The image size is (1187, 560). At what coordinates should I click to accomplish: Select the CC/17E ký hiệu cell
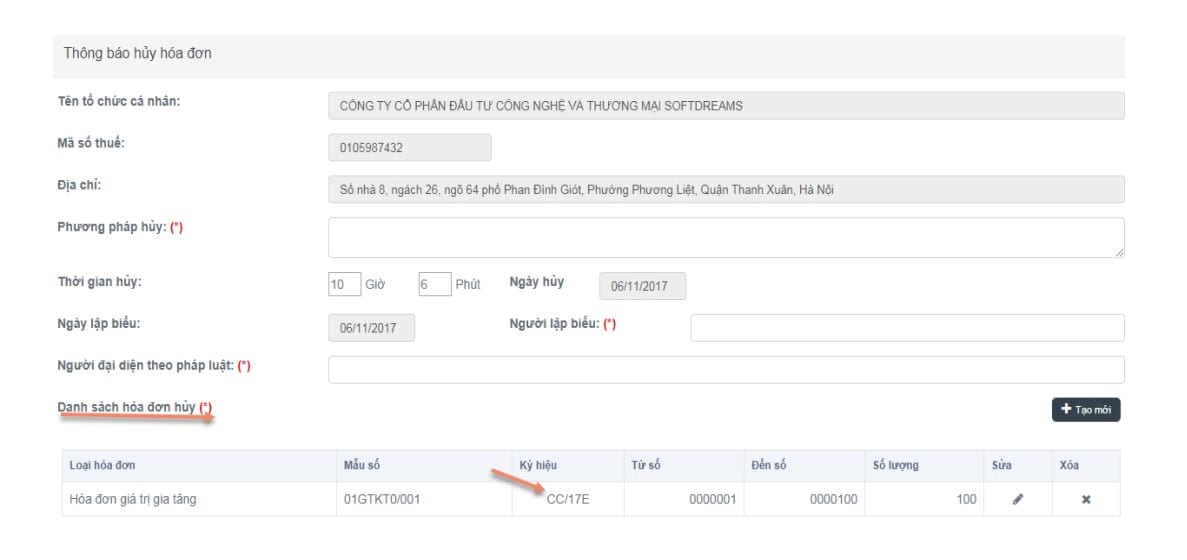tap(567, 500)
